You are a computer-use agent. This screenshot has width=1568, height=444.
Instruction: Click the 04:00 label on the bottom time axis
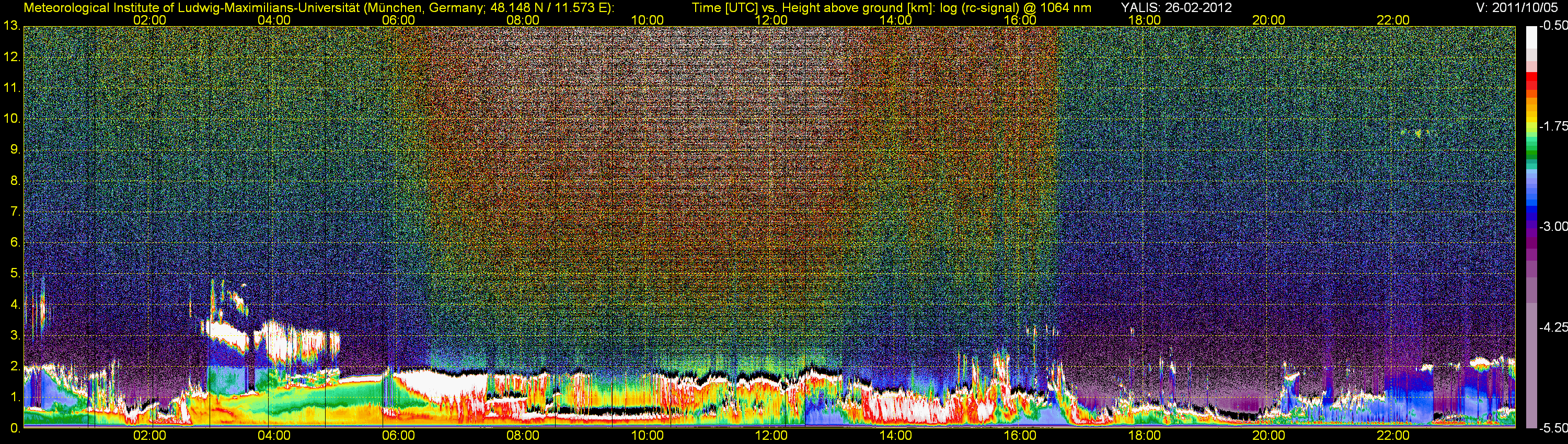(274, 436)
